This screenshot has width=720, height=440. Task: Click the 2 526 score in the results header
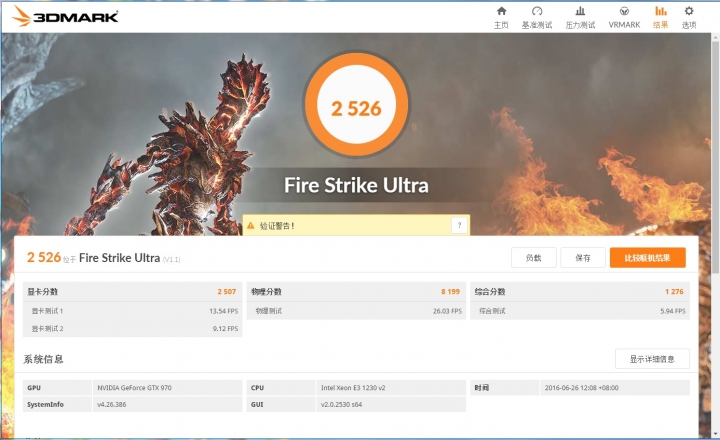pos(44,257)
